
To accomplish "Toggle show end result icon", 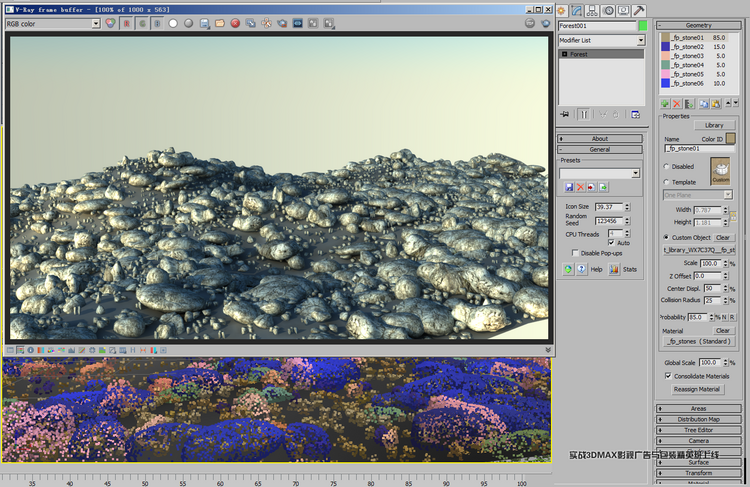I will click(584, 114).
